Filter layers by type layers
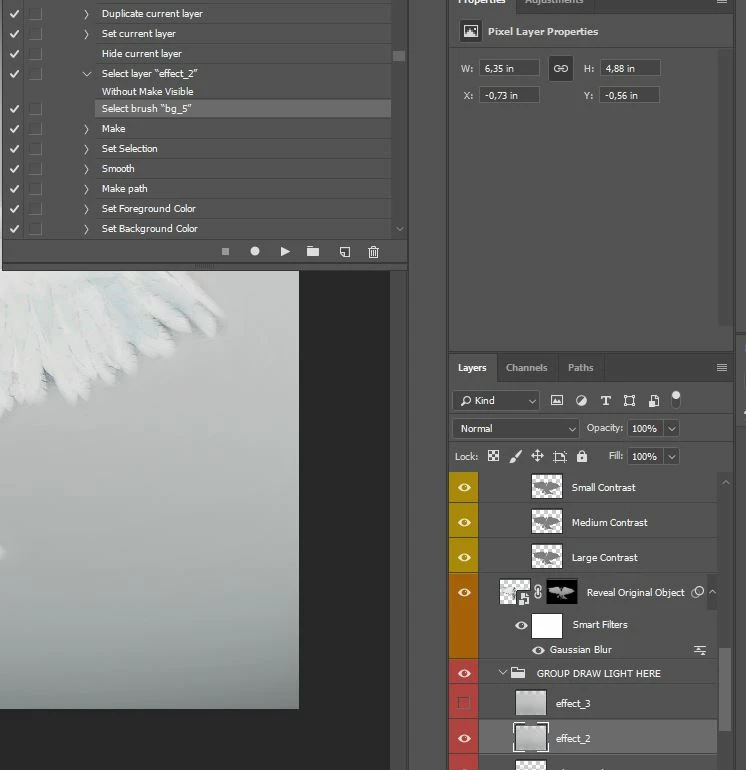The width and height of the screenshot is (746, 770). tap(606, 401)
